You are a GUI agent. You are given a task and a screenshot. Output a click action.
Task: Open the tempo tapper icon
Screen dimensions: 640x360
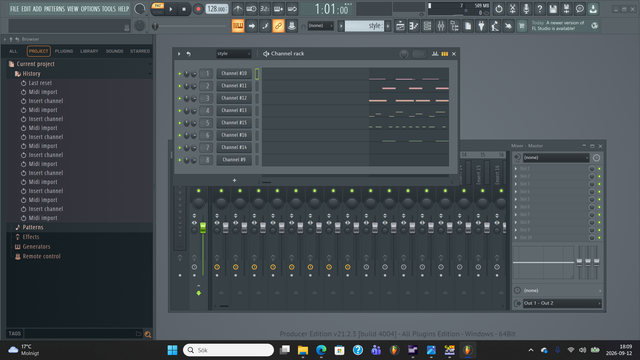(495, 26)
